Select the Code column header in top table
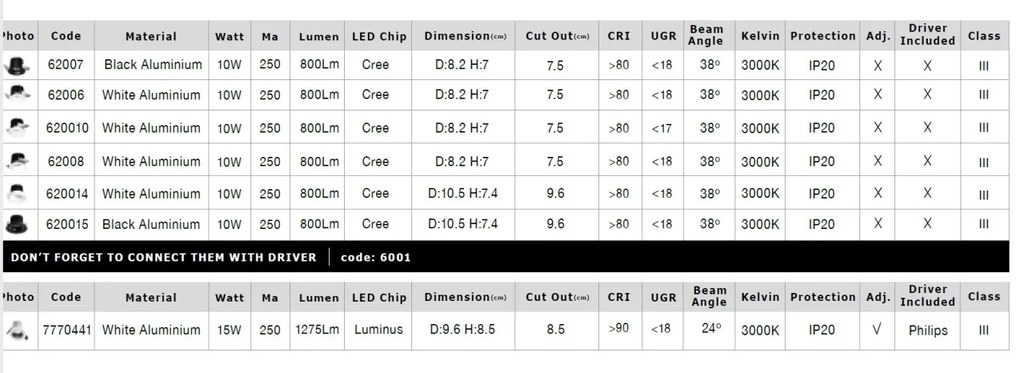This screenshot has width=1020, height=373. tap(66, 36)
